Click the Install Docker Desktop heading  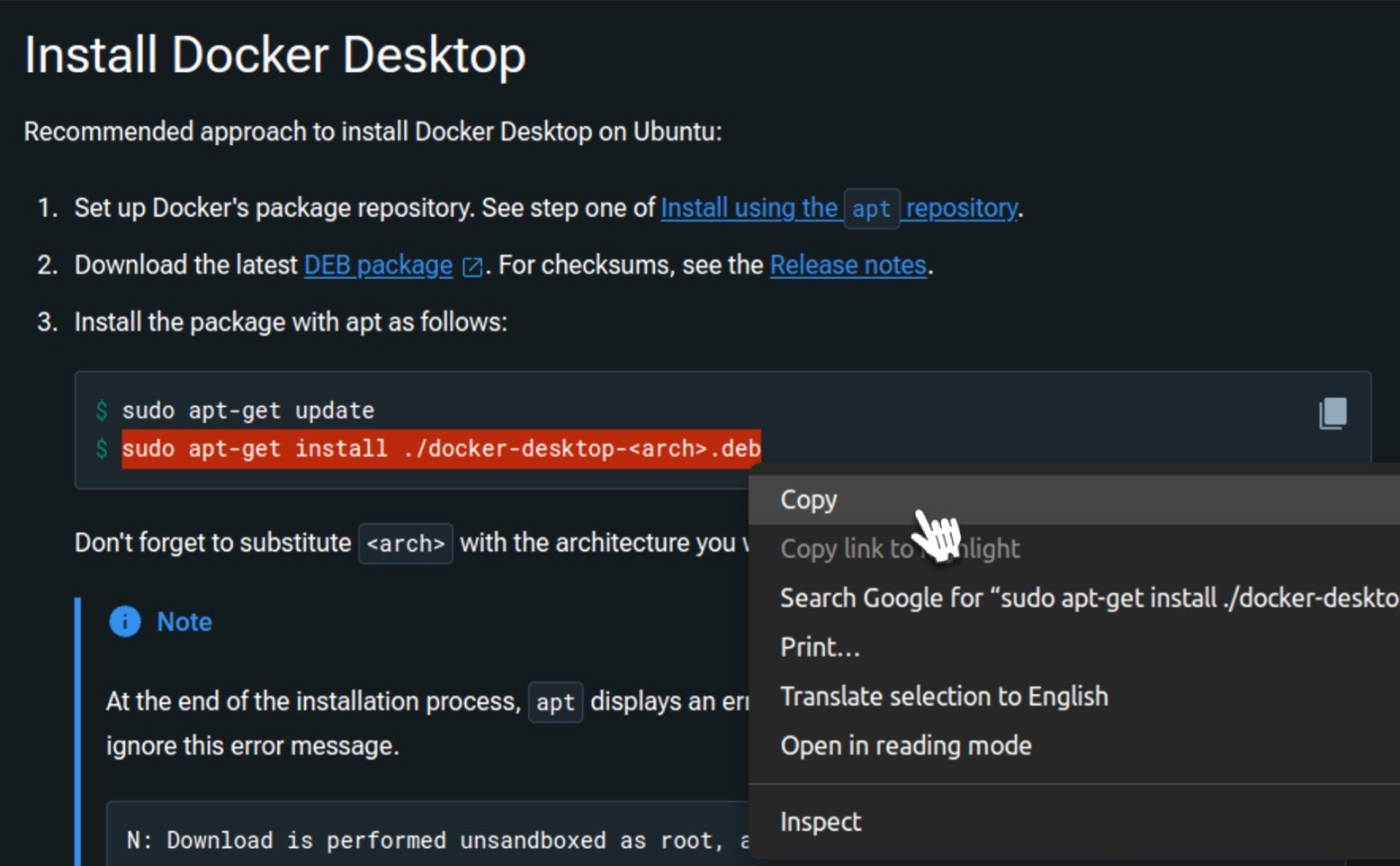275,55
